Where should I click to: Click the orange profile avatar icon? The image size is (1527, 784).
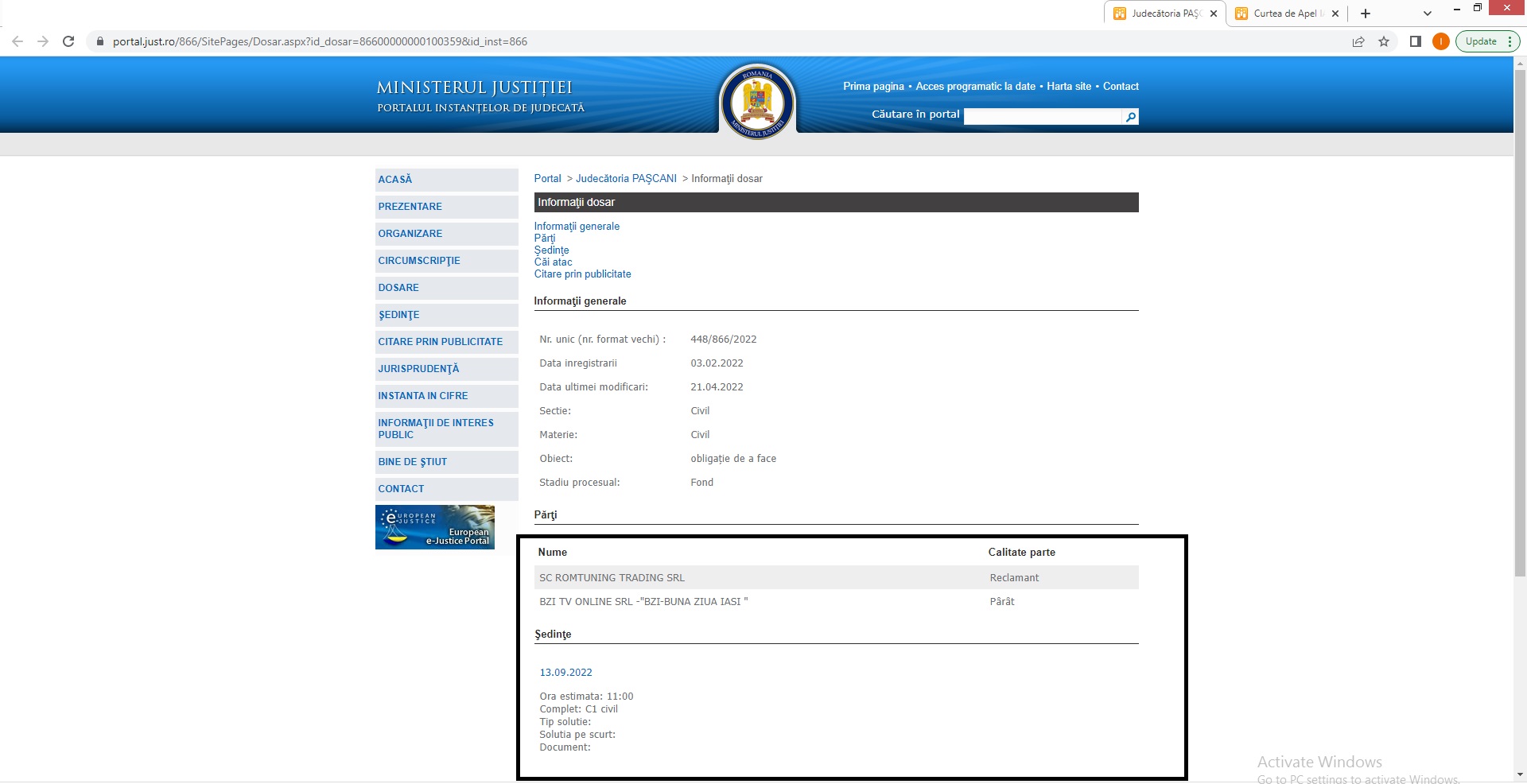[x=1440, y=41]
